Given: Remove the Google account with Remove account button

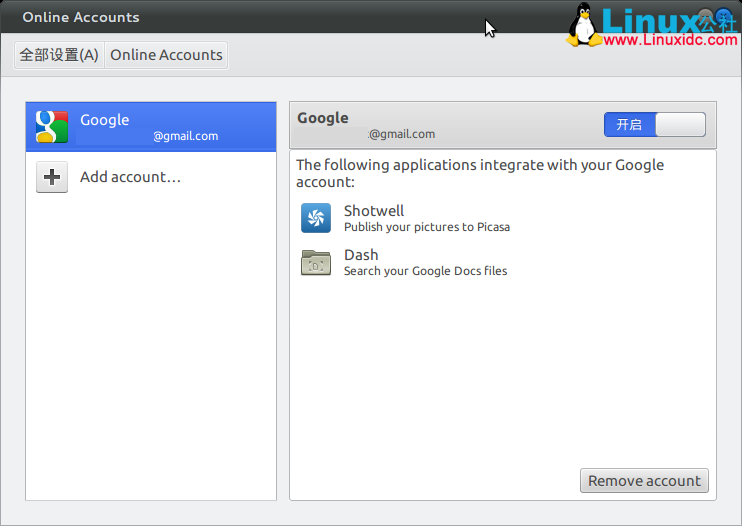Looking at the screenshot, I should coord(644,481).
